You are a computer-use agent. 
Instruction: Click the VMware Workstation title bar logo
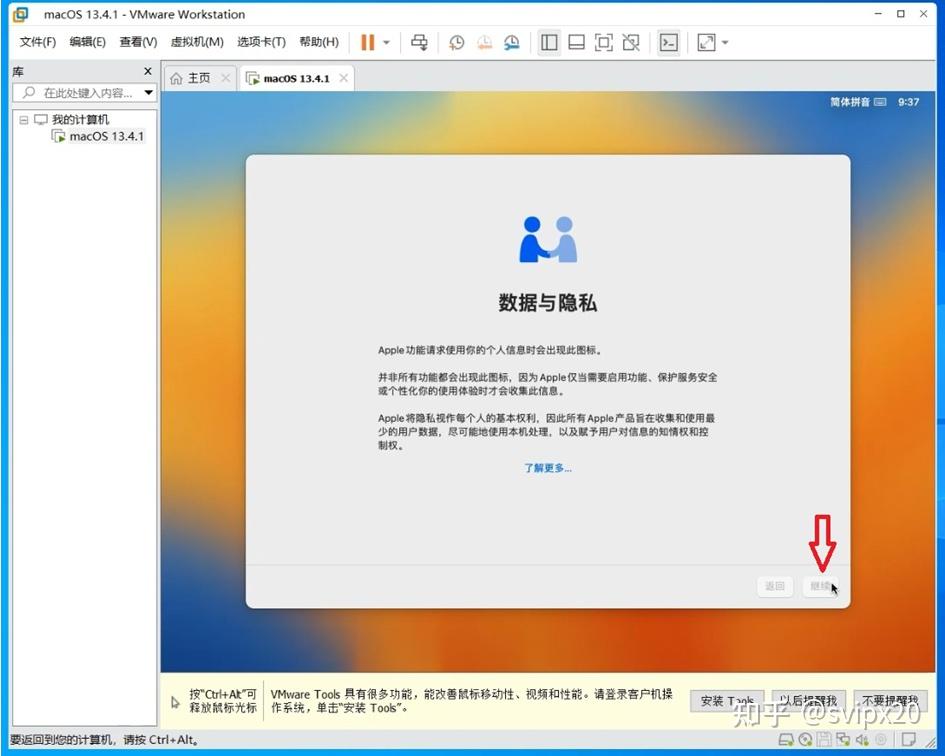point(20,14)
